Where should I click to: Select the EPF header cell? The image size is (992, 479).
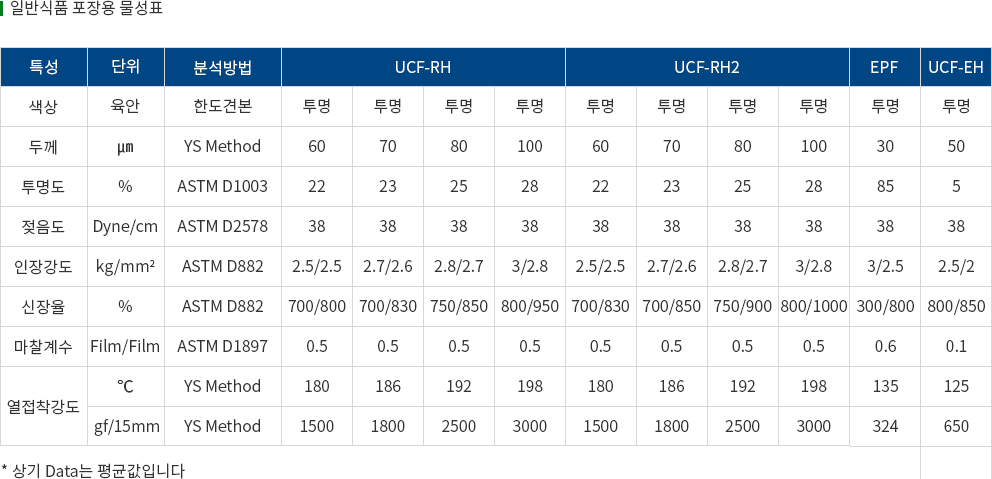tap(884, 67)
